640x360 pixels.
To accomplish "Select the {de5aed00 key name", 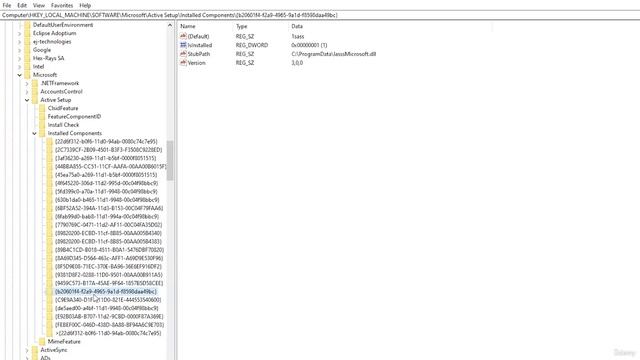I will [x=107, y=308].
